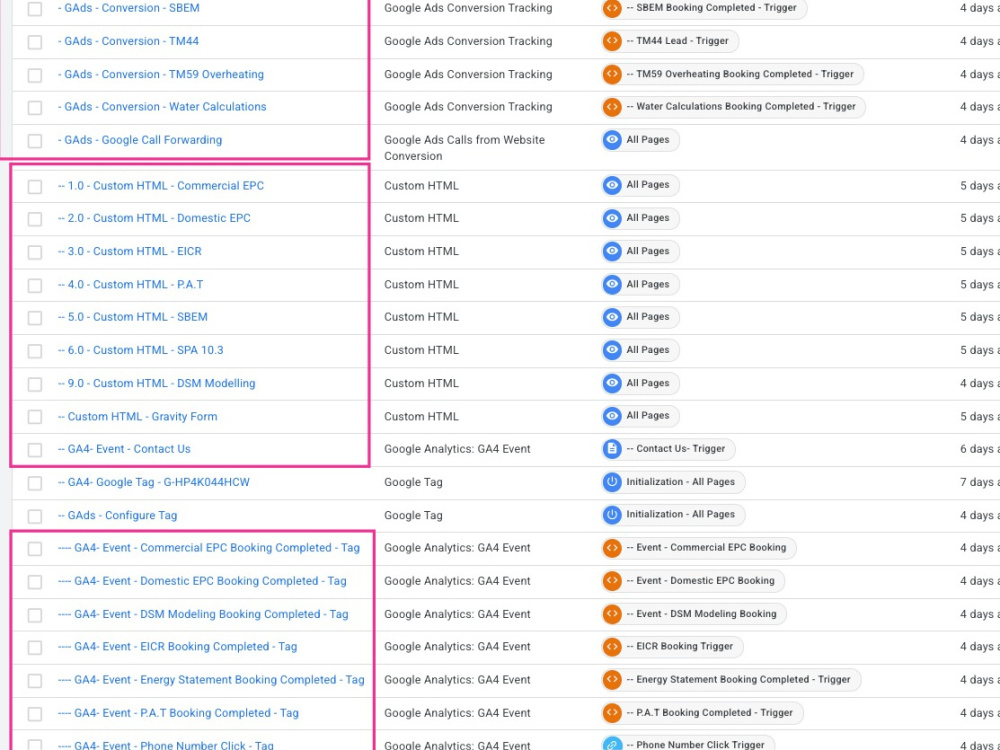The width and height of the screenshot is (1000, 750).
Task: Open P.A.T Booking Completed - Trigger chip
Action: point(702,713)
